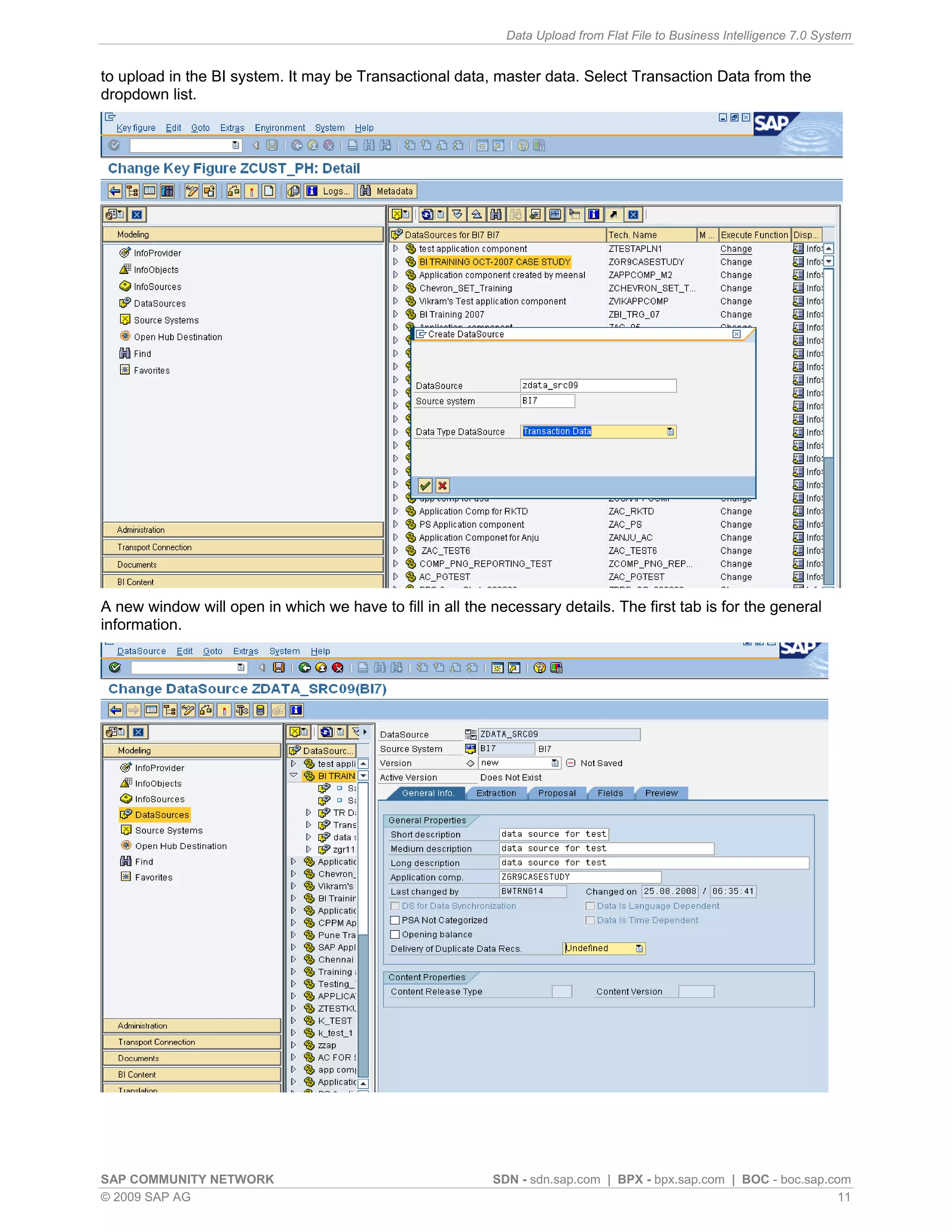Check DS for Data Synchronization checkbox
Image resolution: width=952 pixels, height=1232 pixels.
(395, 906)
